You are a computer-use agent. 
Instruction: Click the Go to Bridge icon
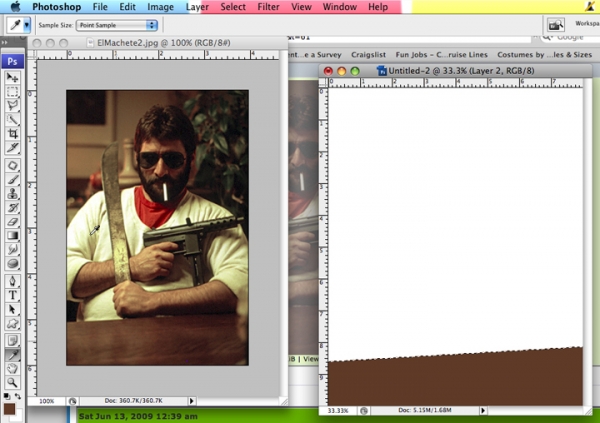pos(555,25)
